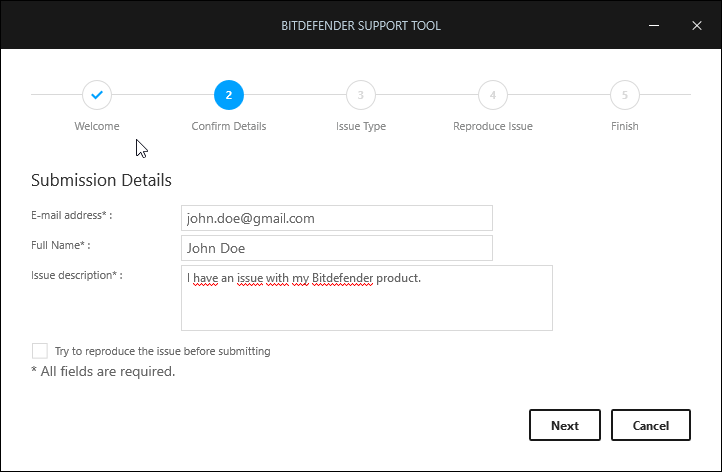The image size is (722, 472).
Task: Click the 'Finish' step label
Action: point(624,126)
